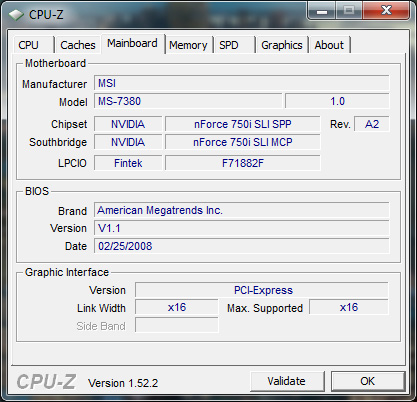Minimize the CPU-Z window
417x402 pixels.
point(322,11)
